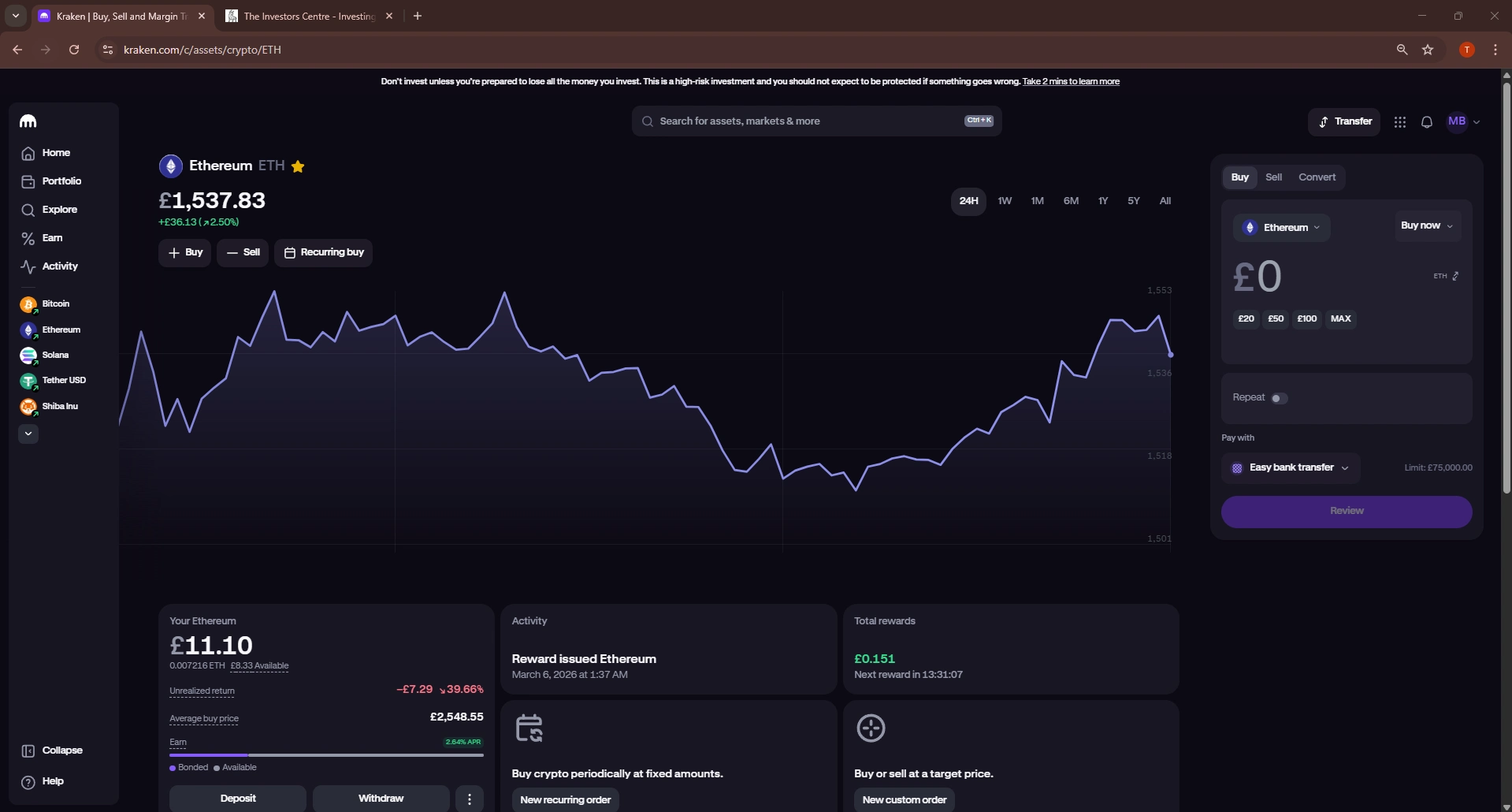Open Easy bank transfer payment dropdown

pyautogui.click(x=1291, y=467)
